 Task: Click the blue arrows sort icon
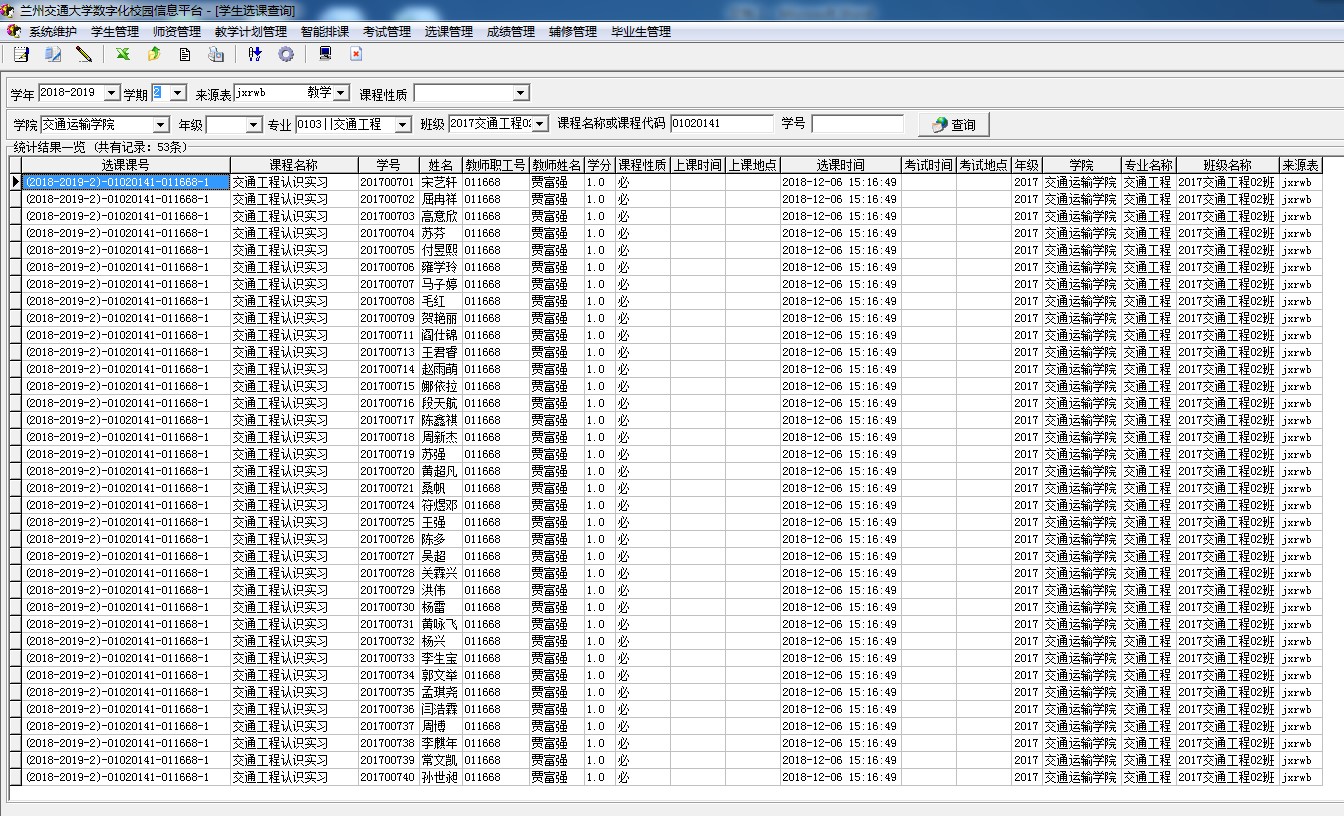(x=255, y=54)
